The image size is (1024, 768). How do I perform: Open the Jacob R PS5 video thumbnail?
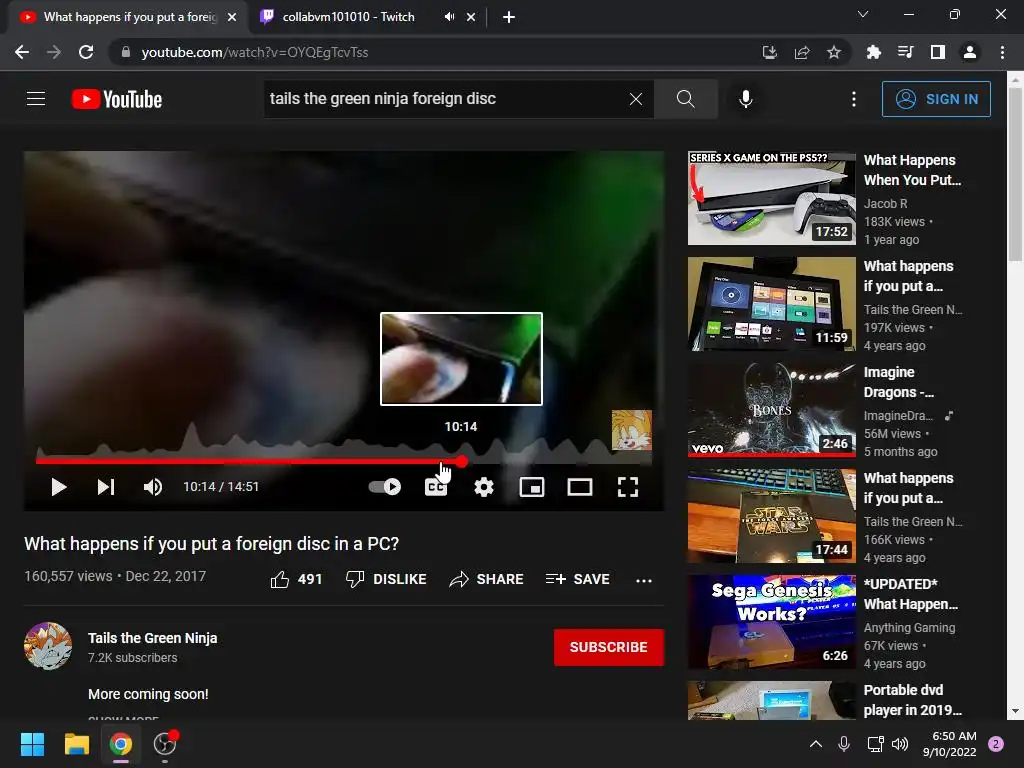[771, 198]
